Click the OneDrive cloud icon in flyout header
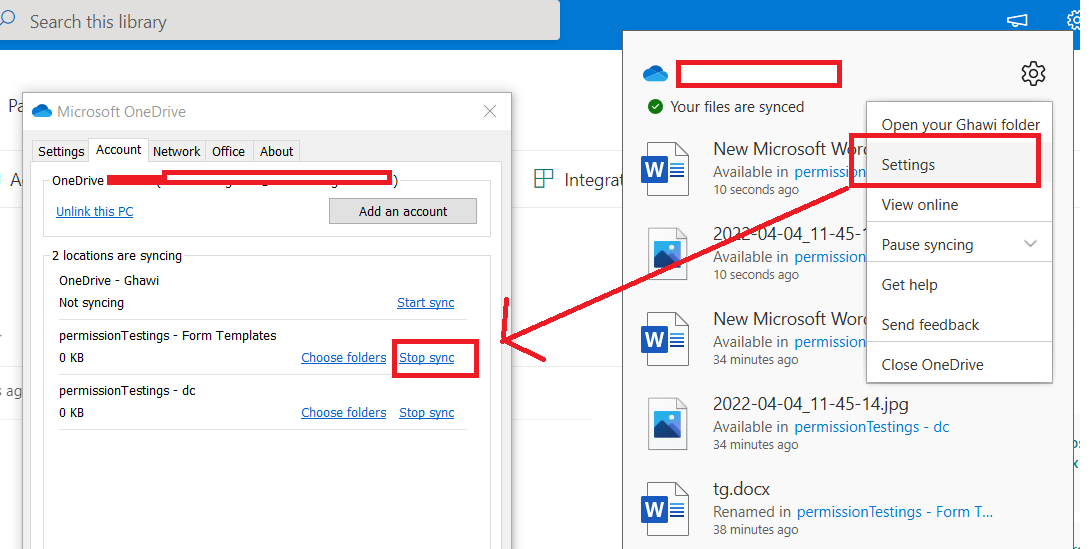The width and height of the screenshot is (1090, 549). point(655,74)
